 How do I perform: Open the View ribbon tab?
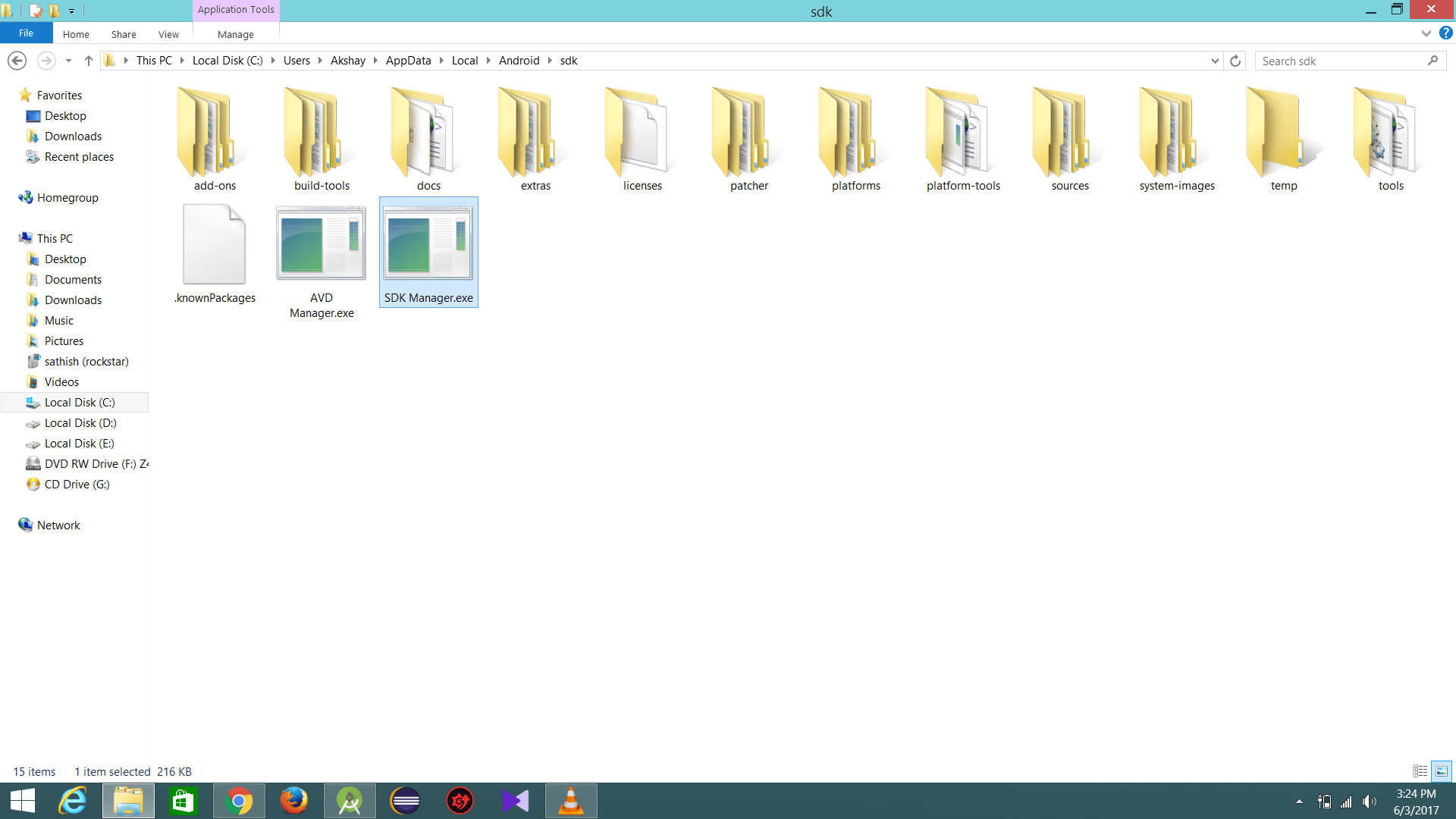click(168, 34)
